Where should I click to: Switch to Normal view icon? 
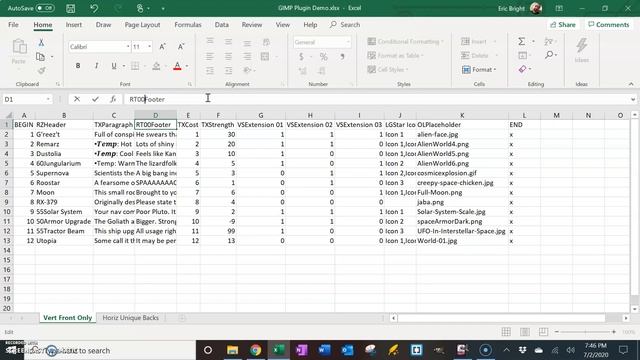pos(506,332)
